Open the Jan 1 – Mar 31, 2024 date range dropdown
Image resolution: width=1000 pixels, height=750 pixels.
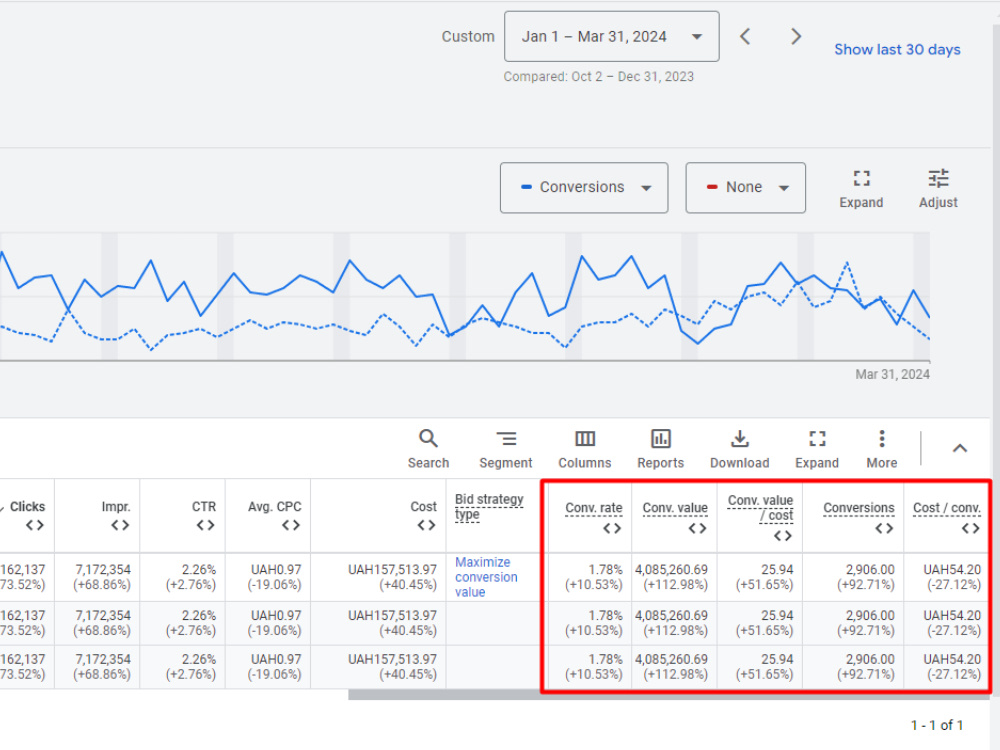pos(611,36)
